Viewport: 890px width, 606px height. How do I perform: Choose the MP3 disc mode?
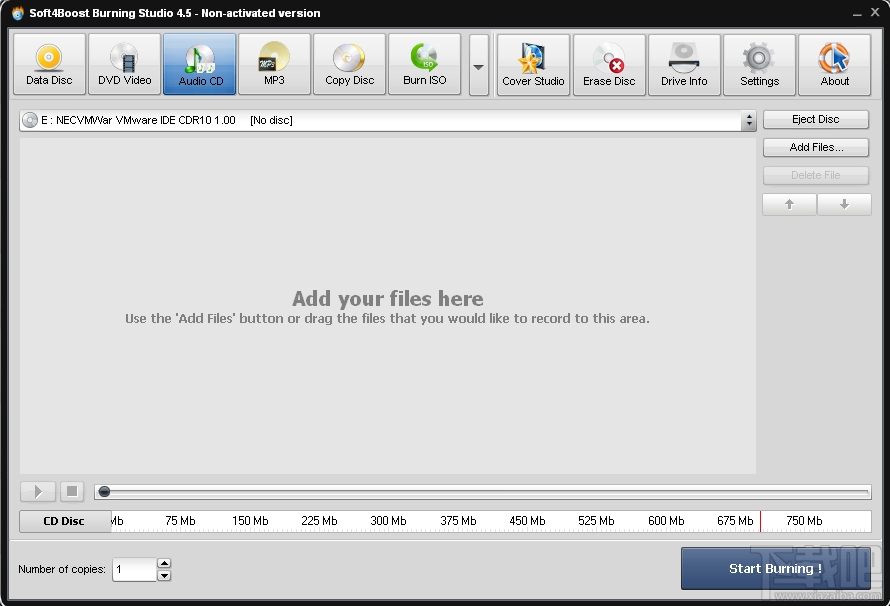(274, 64)
